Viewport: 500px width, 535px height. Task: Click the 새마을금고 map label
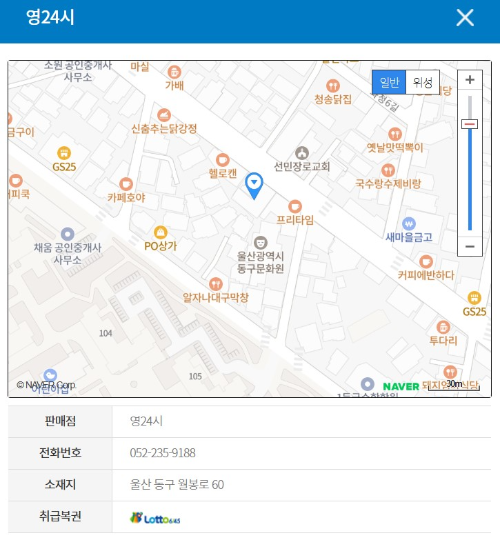(409, 237)
